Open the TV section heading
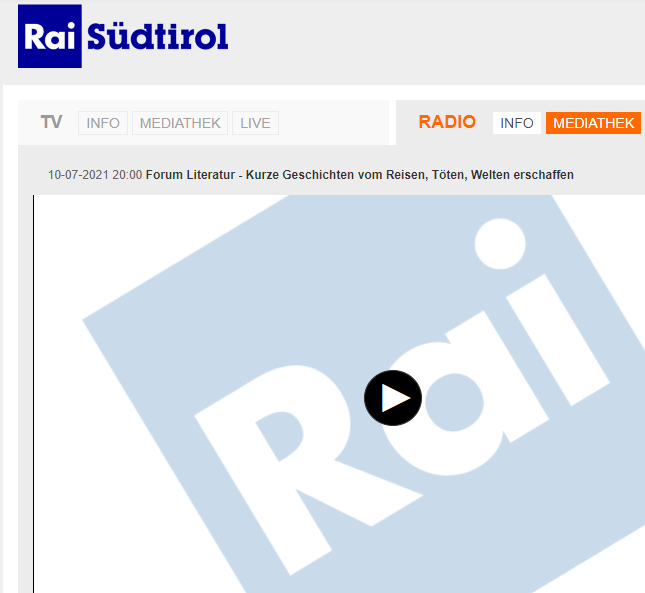The width and height of the screenshot is (645, 593). coord(51,122)
